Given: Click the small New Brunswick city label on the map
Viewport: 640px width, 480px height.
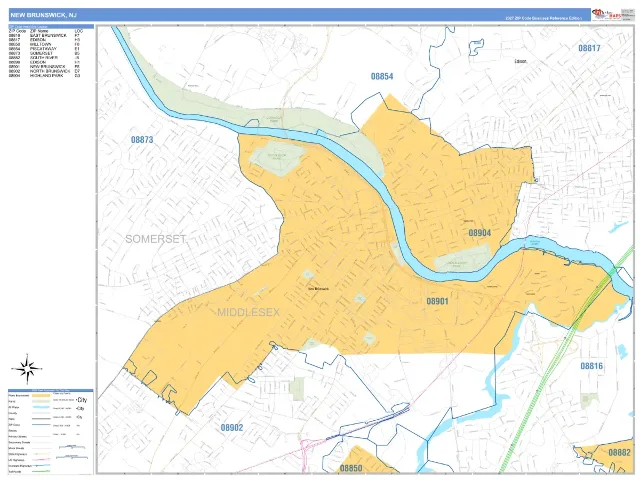Looking at the screenshot, I should pyautogui.click(x=318, y=289).
